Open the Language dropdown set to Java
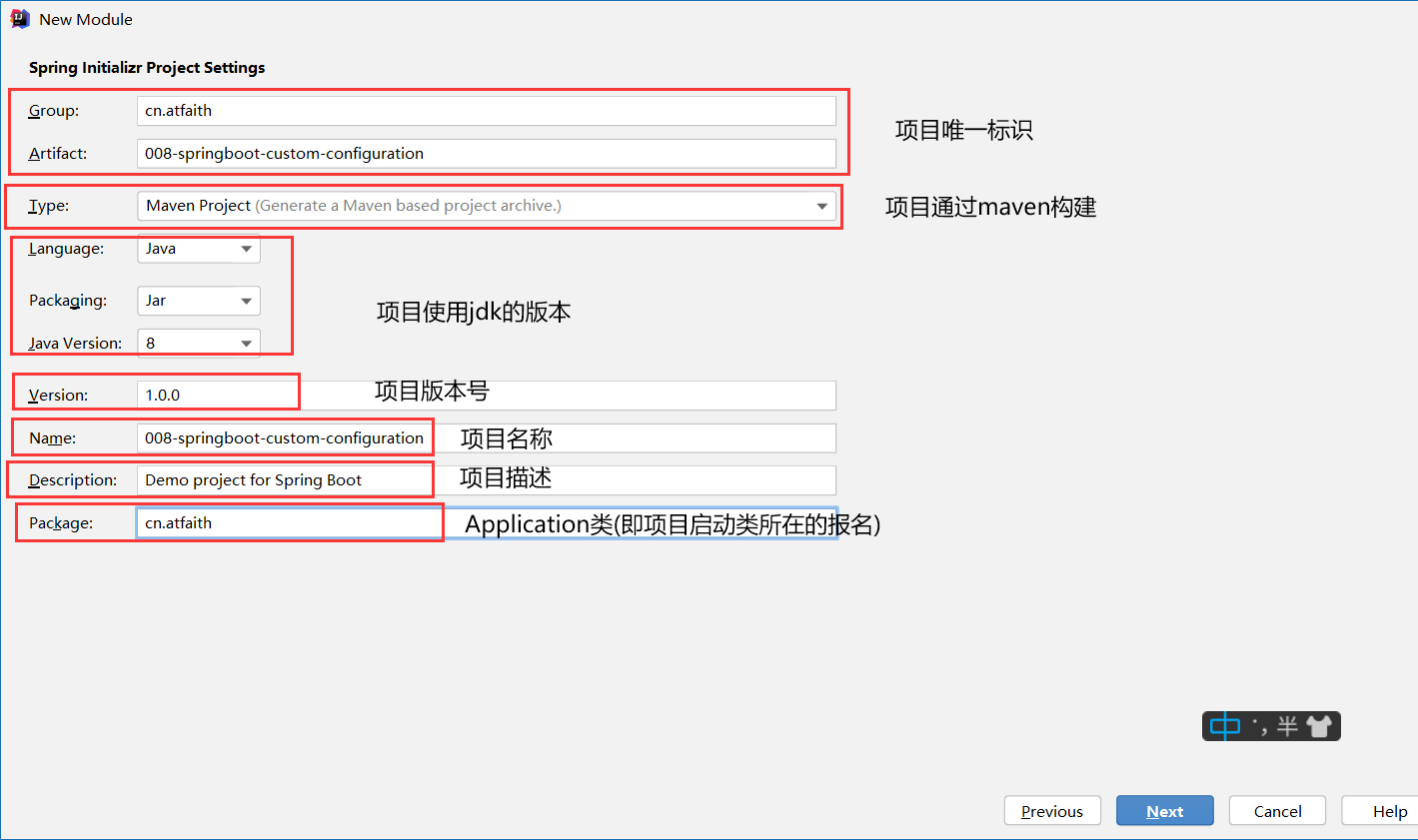The width and height of the screenshot is (1418, 840). point(199,249)
